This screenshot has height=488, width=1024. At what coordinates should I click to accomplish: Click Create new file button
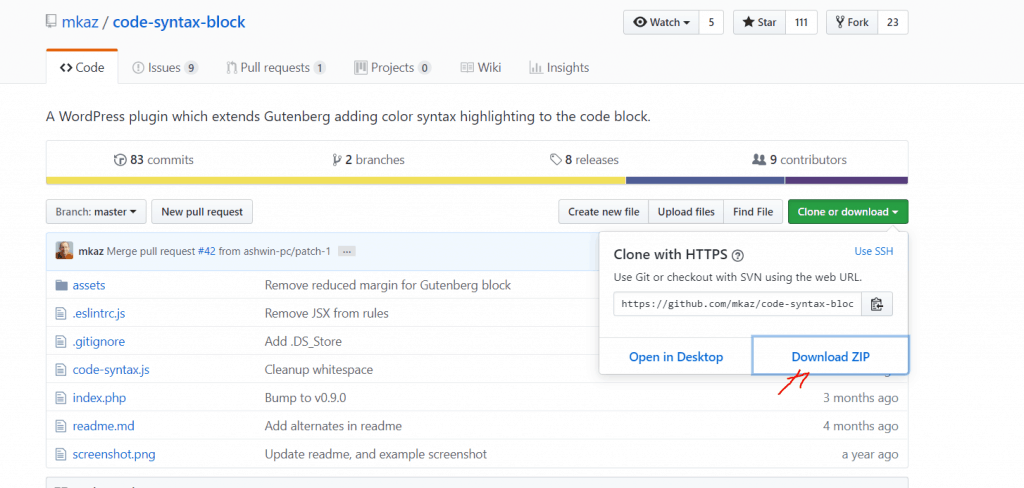(x=603, y=212)
